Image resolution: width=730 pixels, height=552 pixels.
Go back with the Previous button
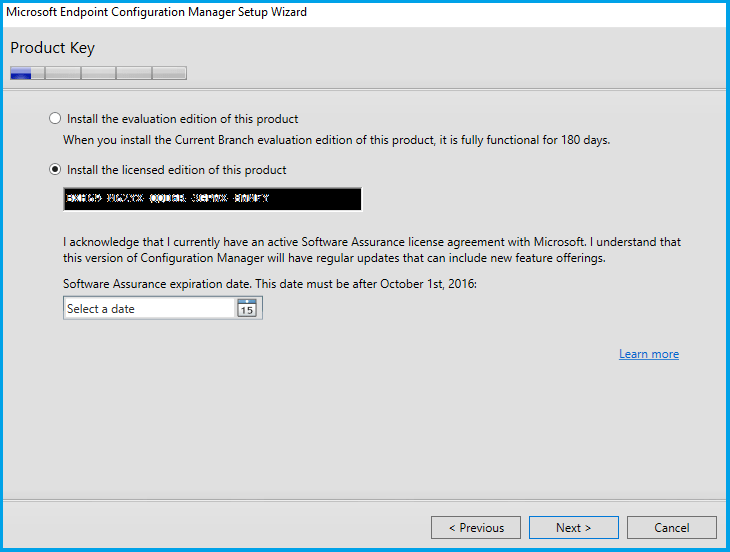[475, 527]
